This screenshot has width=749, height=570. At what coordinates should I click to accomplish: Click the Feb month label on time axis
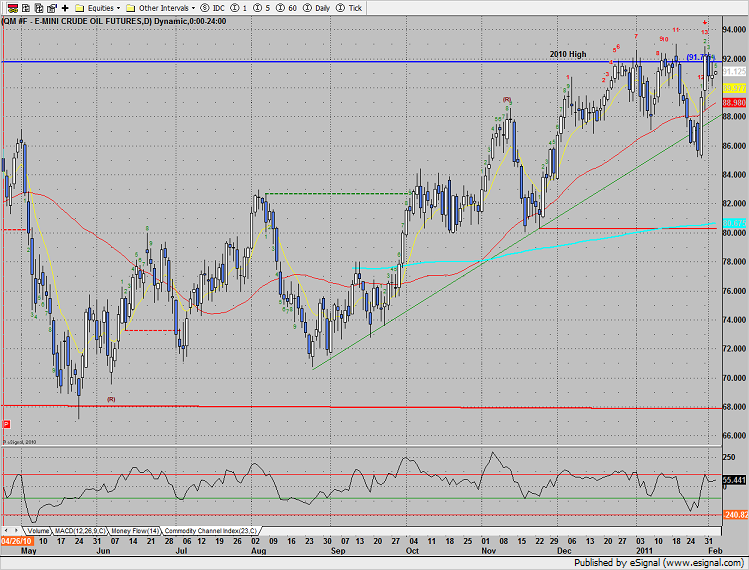pos(715,550)
